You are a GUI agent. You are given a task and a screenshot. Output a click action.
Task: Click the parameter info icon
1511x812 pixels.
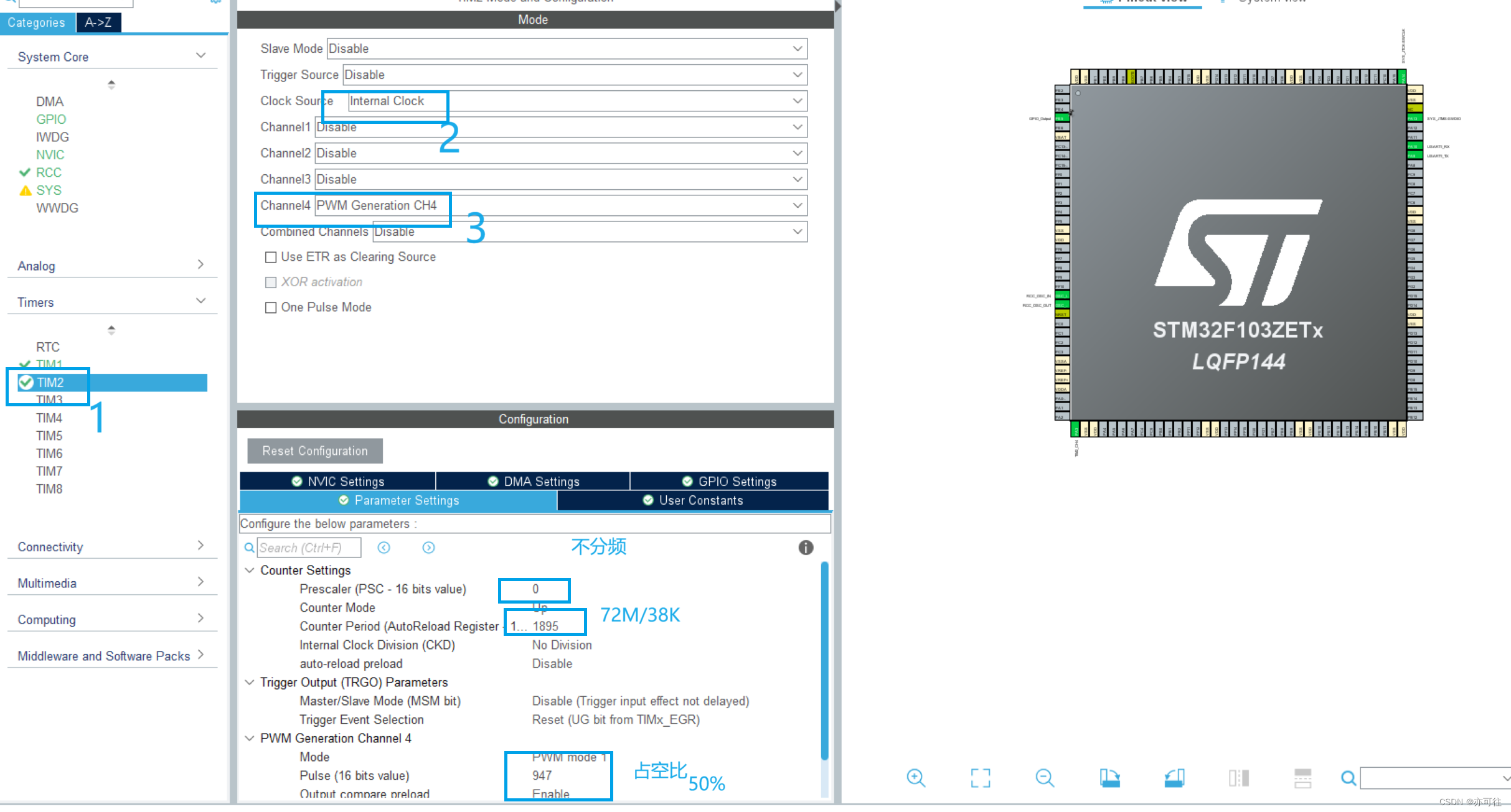click(806, 548)
